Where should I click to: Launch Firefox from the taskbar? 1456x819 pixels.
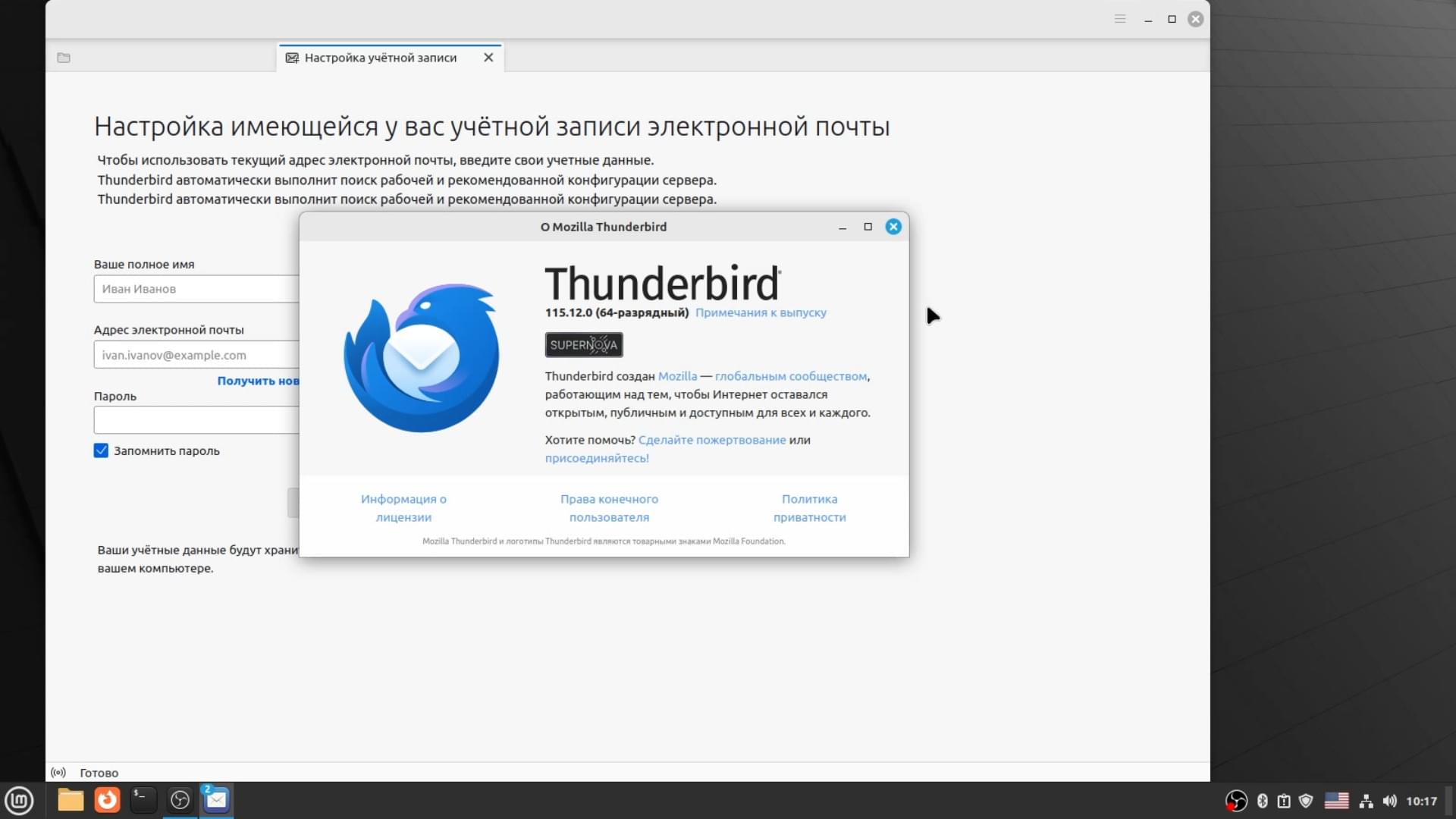(107, 800)
